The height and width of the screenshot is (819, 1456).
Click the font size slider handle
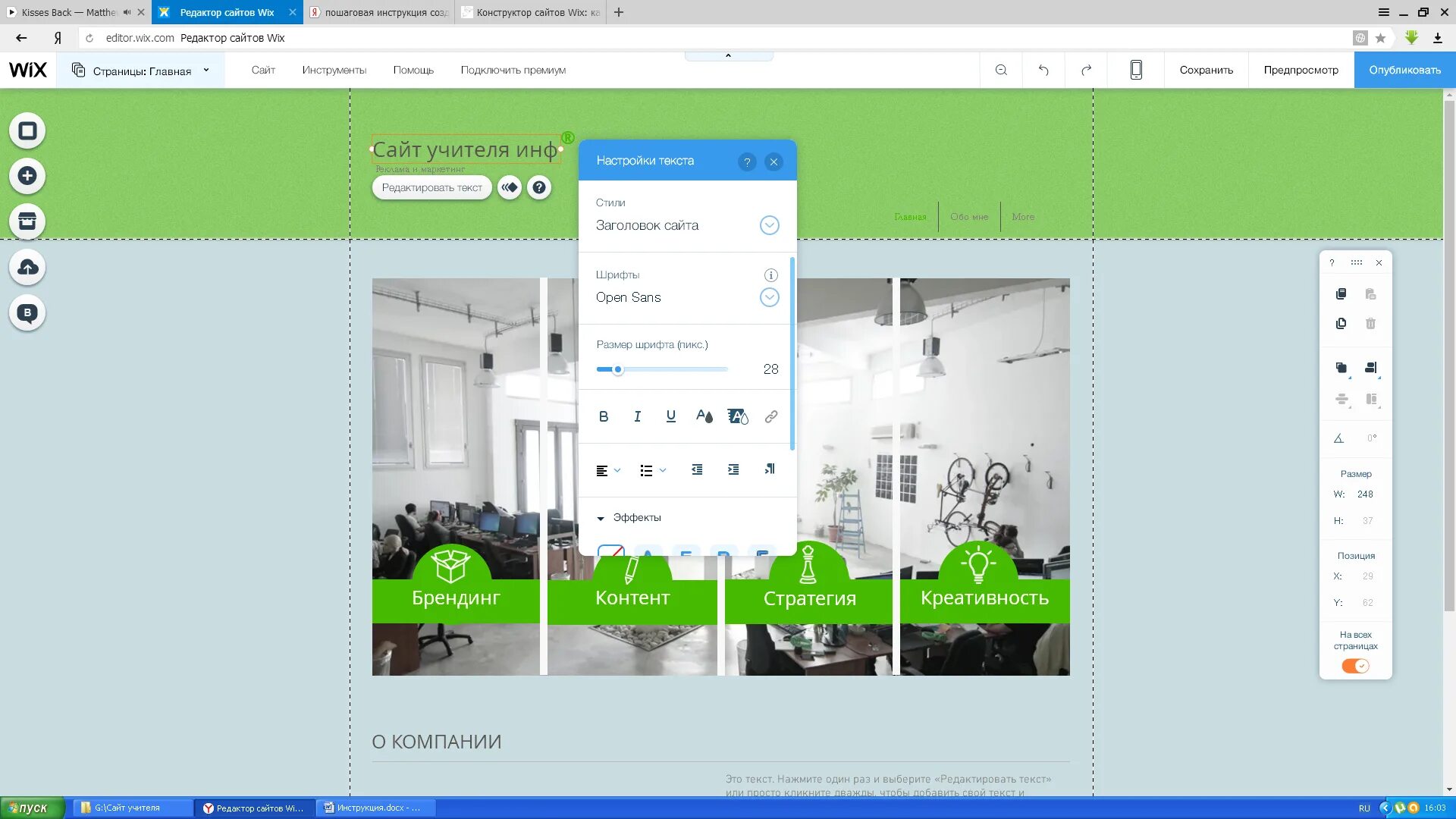[618, 369]
